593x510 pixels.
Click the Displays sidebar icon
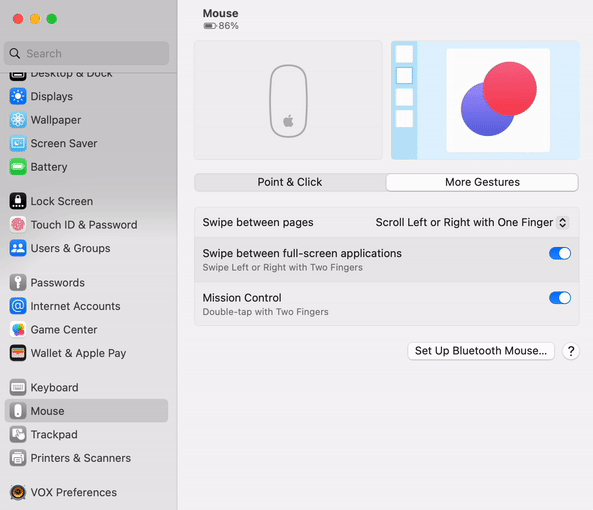pos(18,96)
